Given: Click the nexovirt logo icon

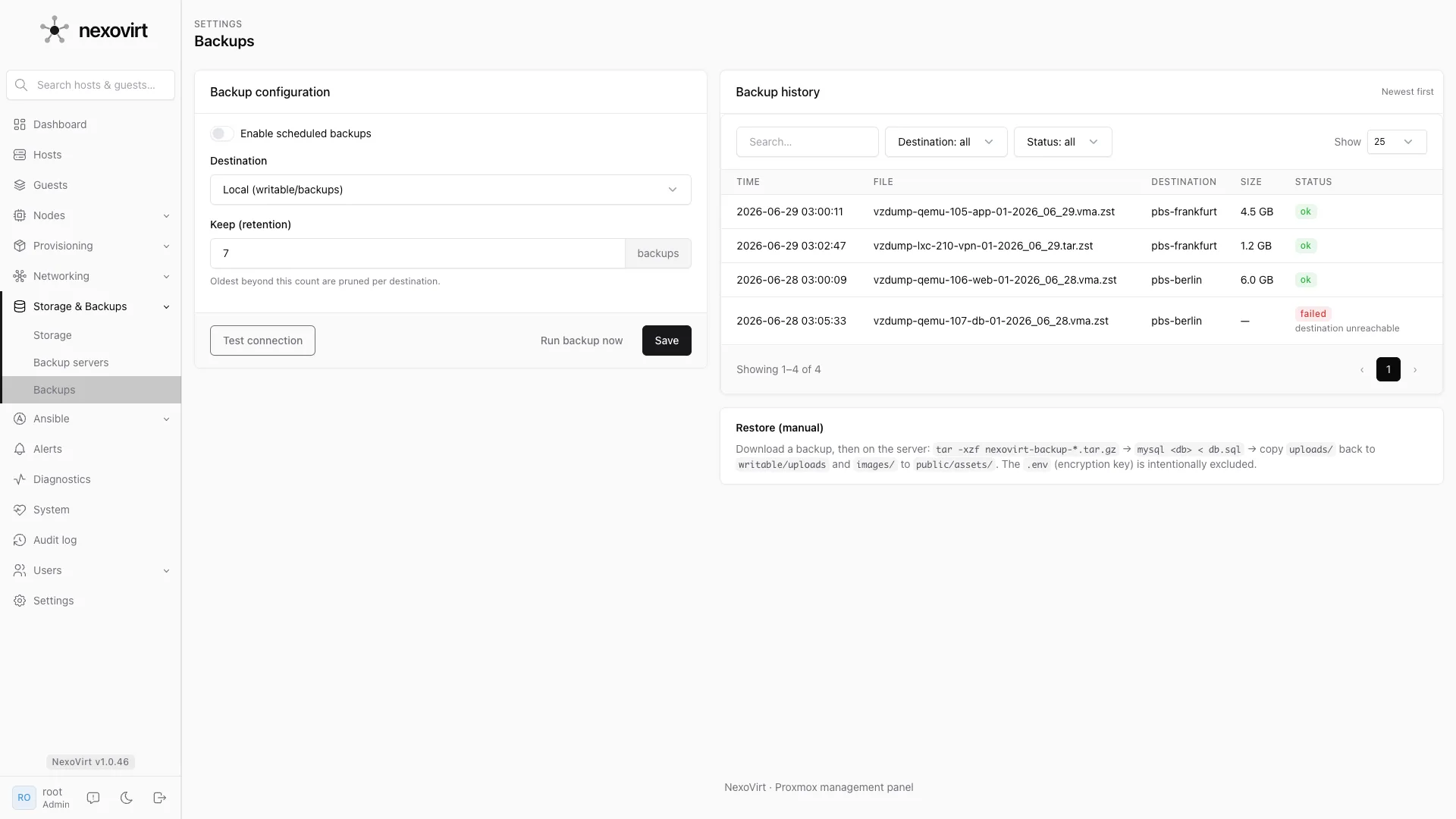Looking at the screenshot, I should (x=55, y=30).
